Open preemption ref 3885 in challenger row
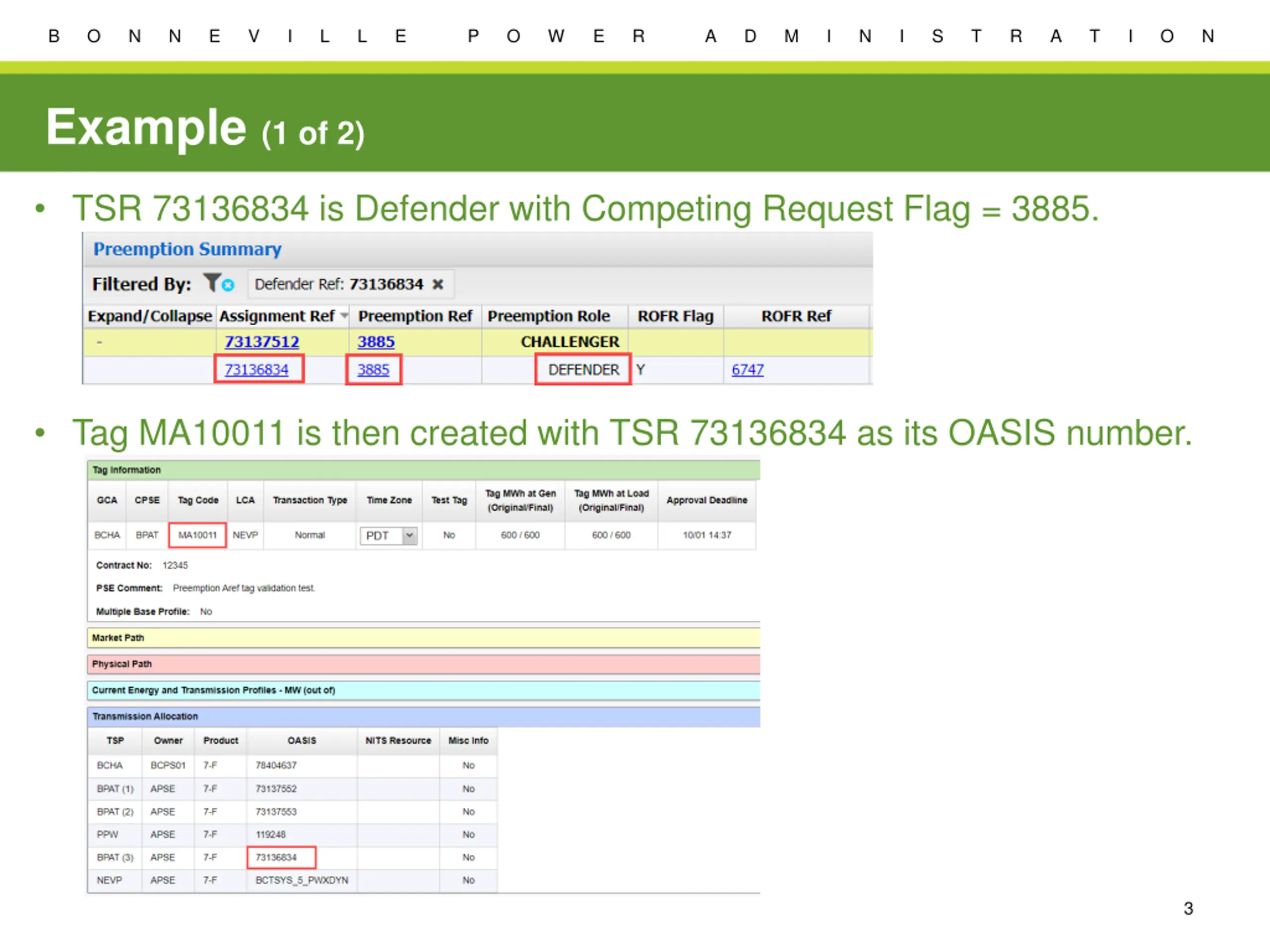 376,342
